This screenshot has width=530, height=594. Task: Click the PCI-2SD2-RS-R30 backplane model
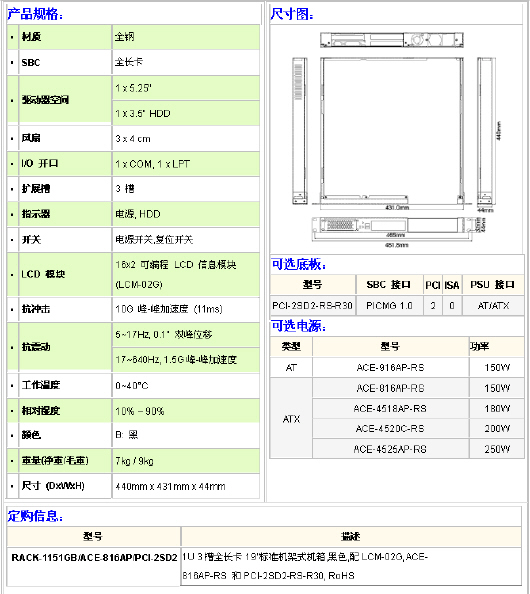point(313,305)
